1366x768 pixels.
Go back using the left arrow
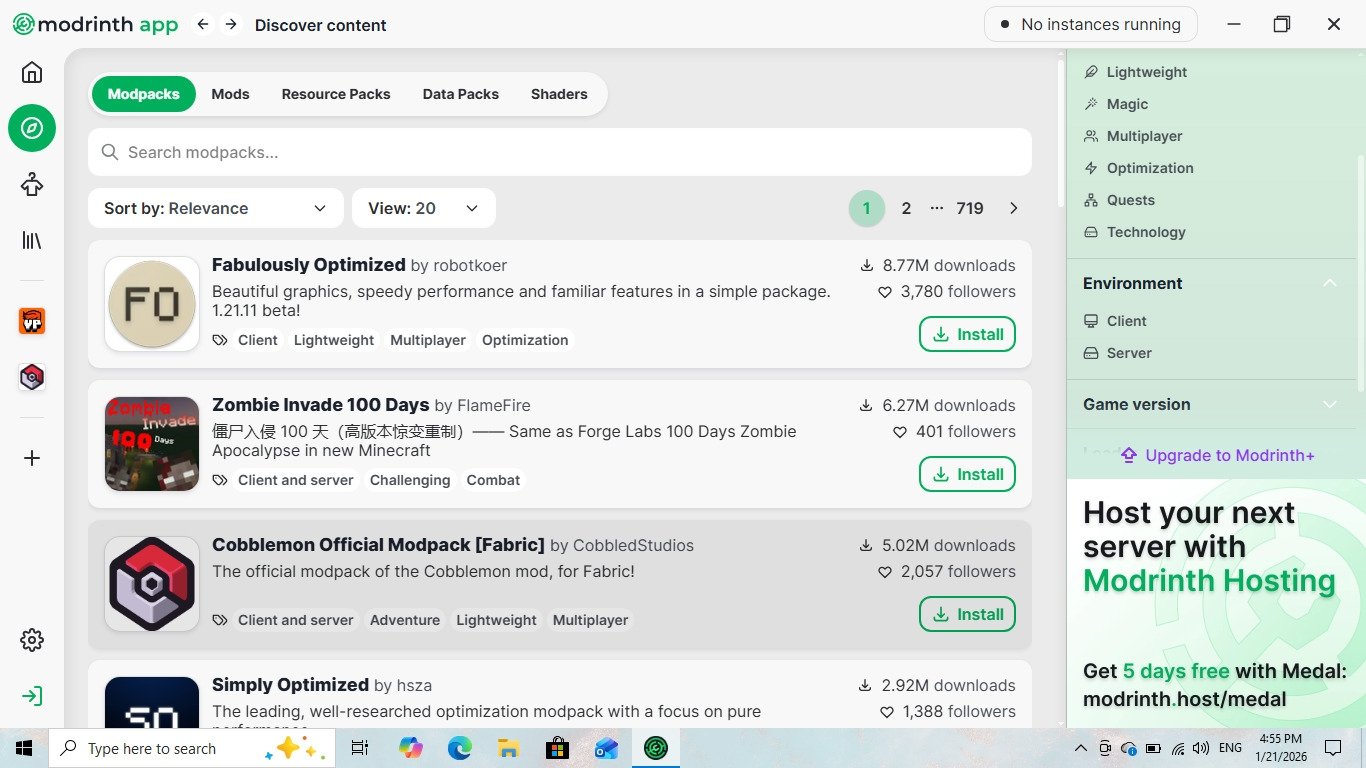pyautogui.click(x=203, y=25)
